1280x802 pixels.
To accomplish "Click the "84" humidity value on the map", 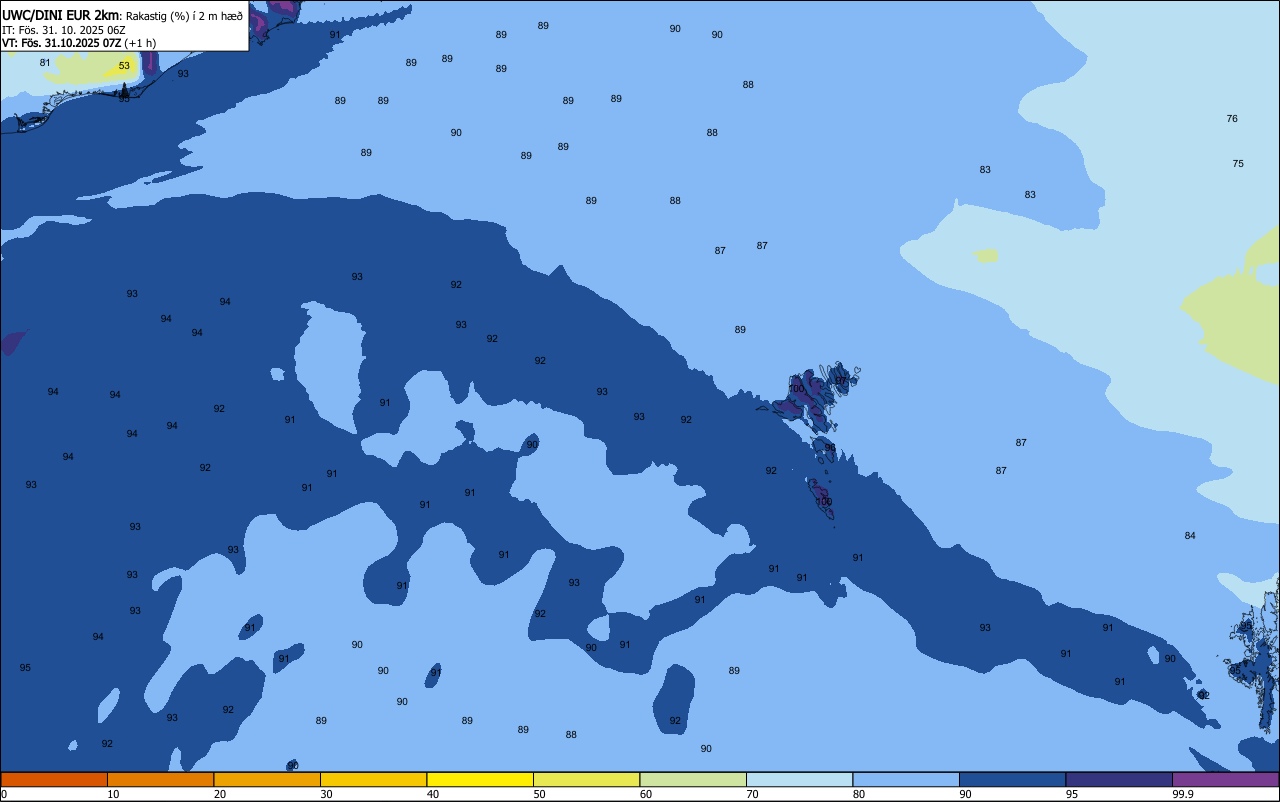I will point(1190,536).
